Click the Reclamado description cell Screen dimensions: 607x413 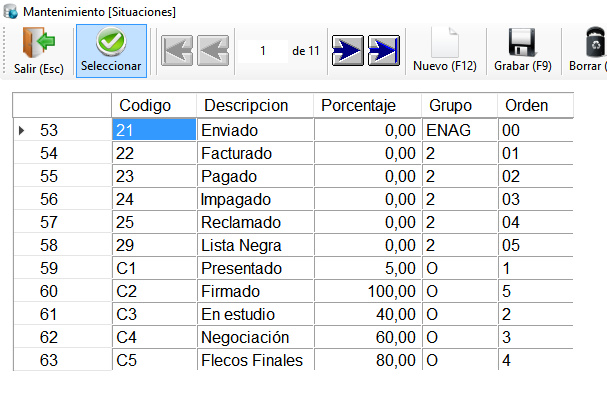coord(255,222)
